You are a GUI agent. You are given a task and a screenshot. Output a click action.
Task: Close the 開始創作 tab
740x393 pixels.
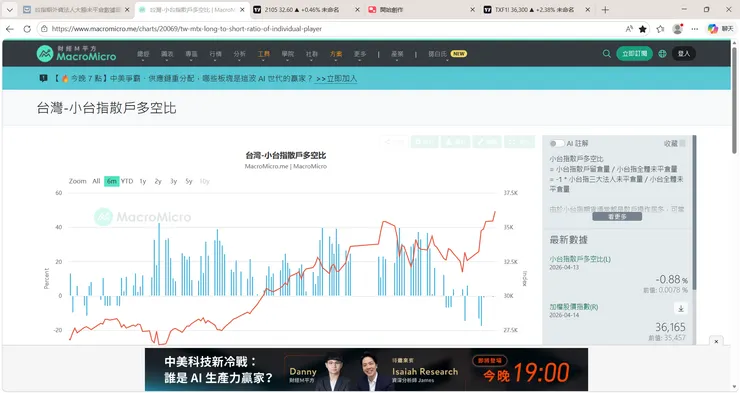[x=472, y=9]
